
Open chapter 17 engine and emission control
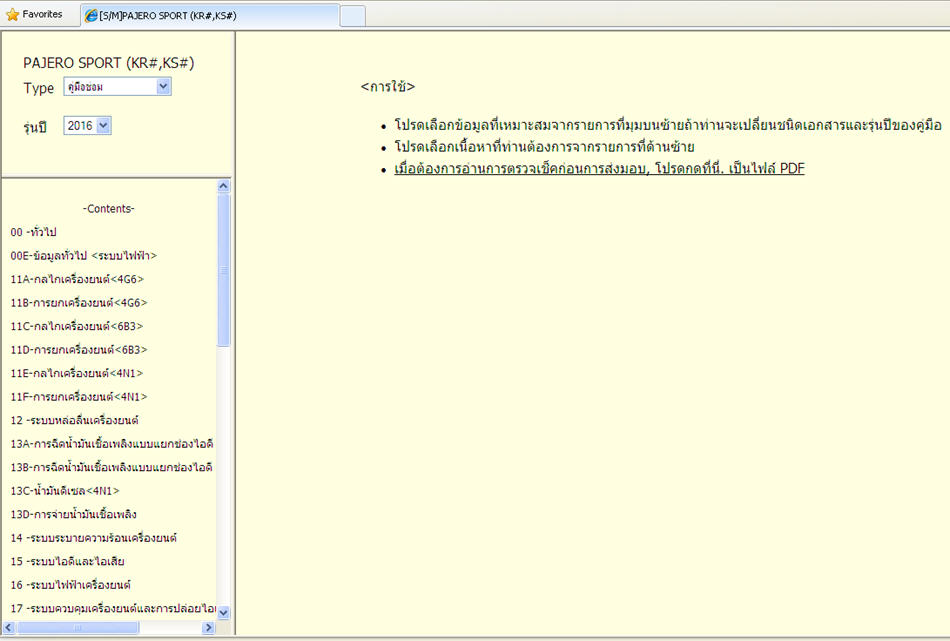click(113, 608)
